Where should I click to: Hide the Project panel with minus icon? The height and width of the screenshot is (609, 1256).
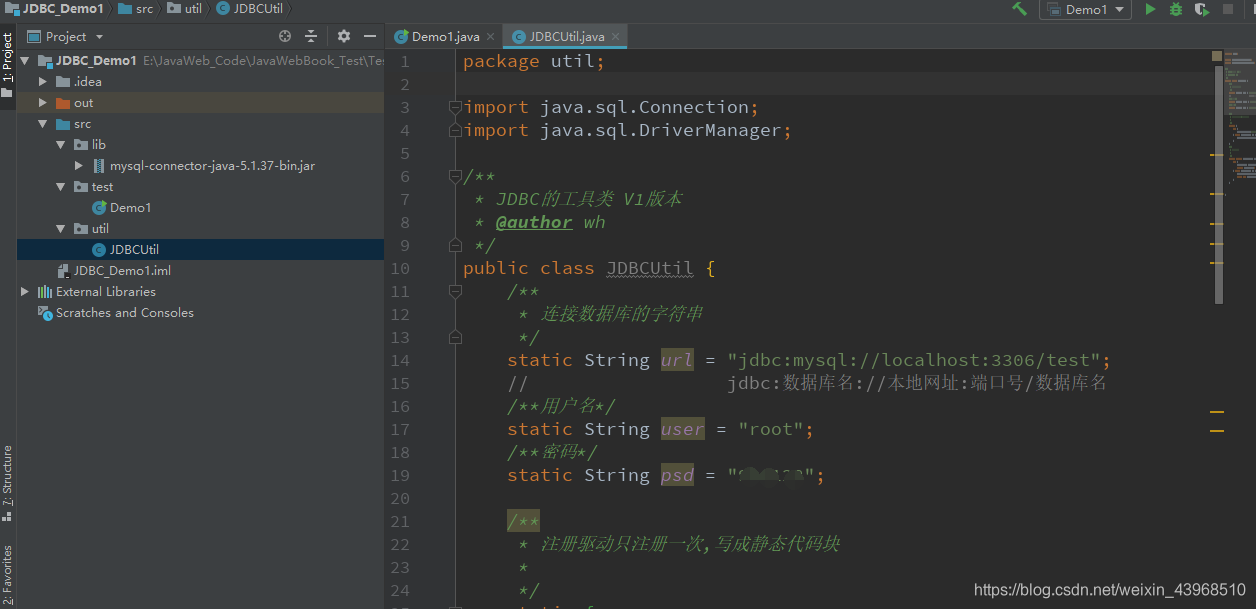click(x=370, y=36)
